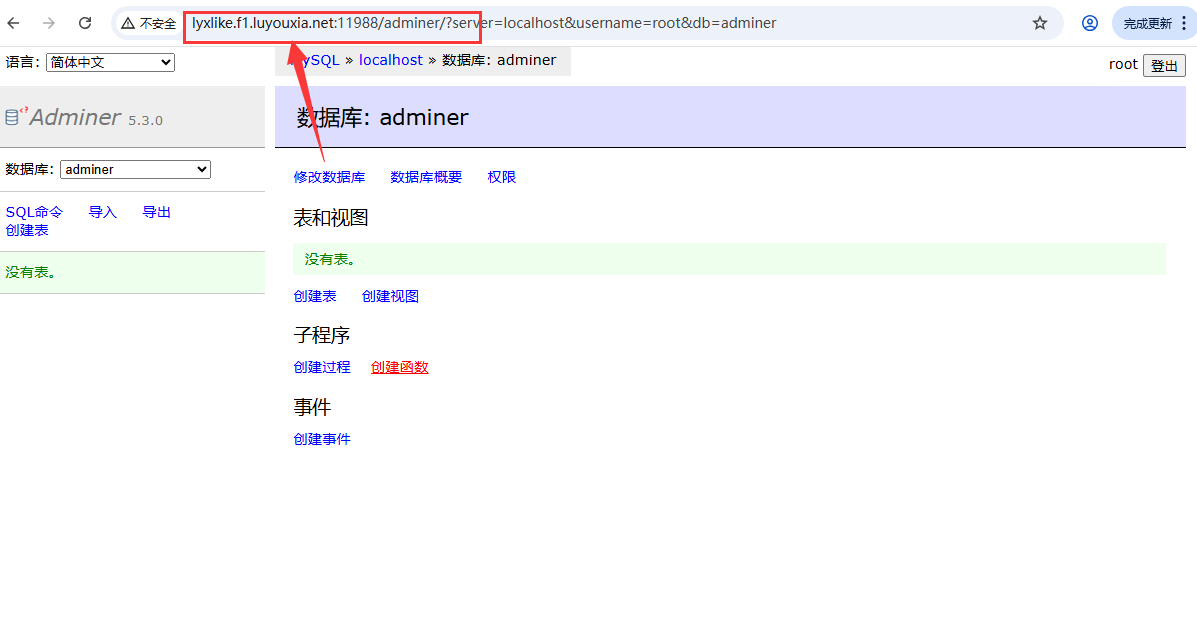Click the Adminer logo icon
Screen dimensions: 1197x626
(x=12, y=115)
